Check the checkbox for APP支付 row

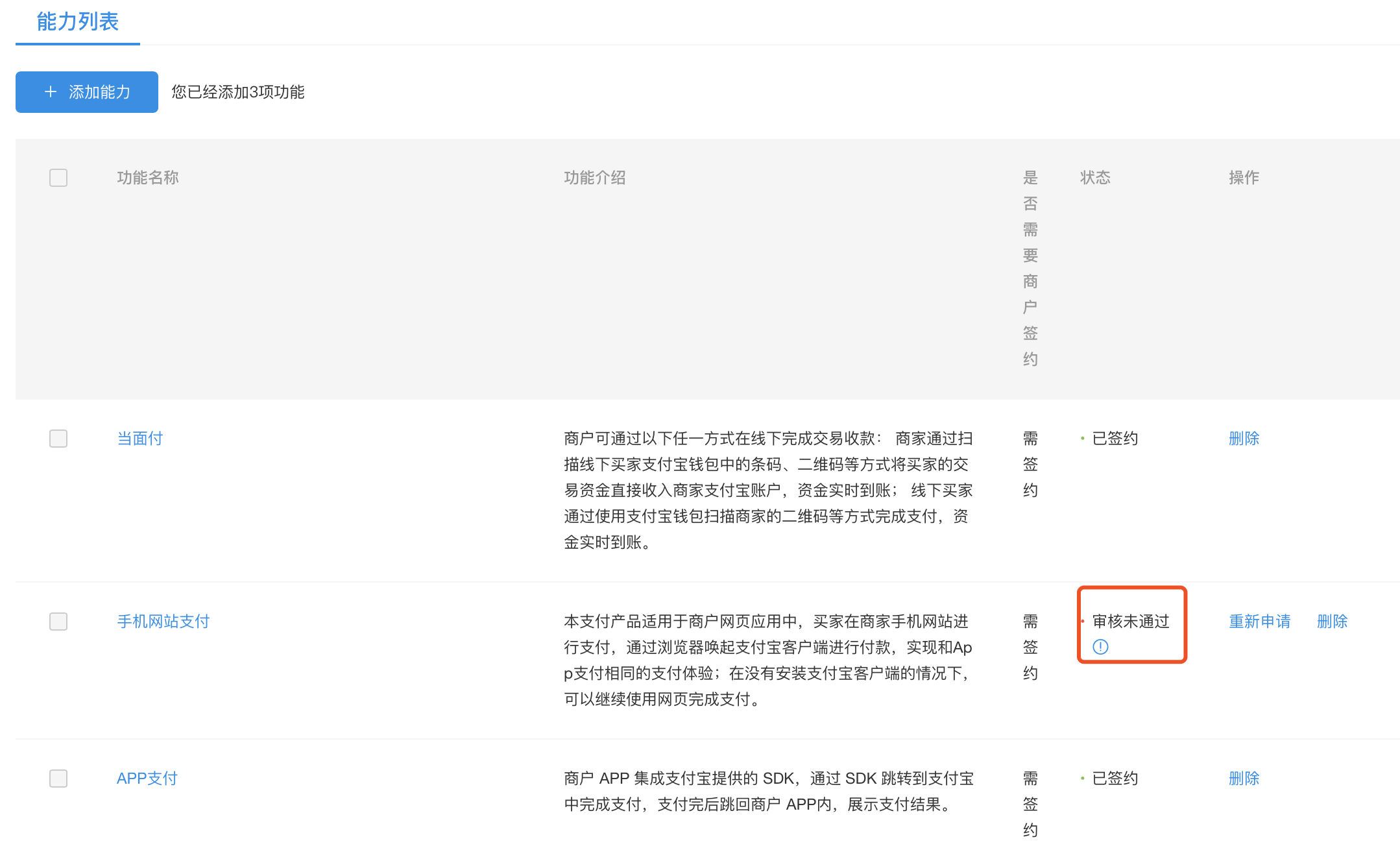click(58, 779)
